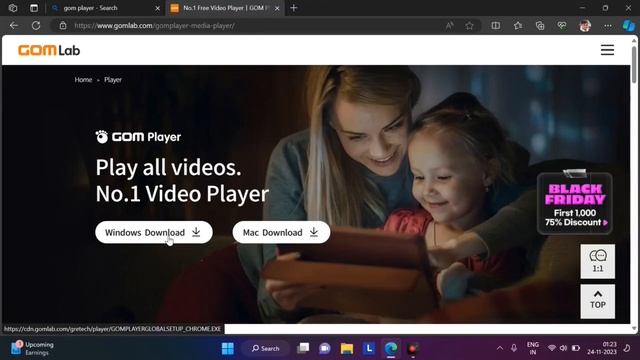Open Settings and more ellipsis menu
This screenshot has height=360, width=640.
click(608, 26)
